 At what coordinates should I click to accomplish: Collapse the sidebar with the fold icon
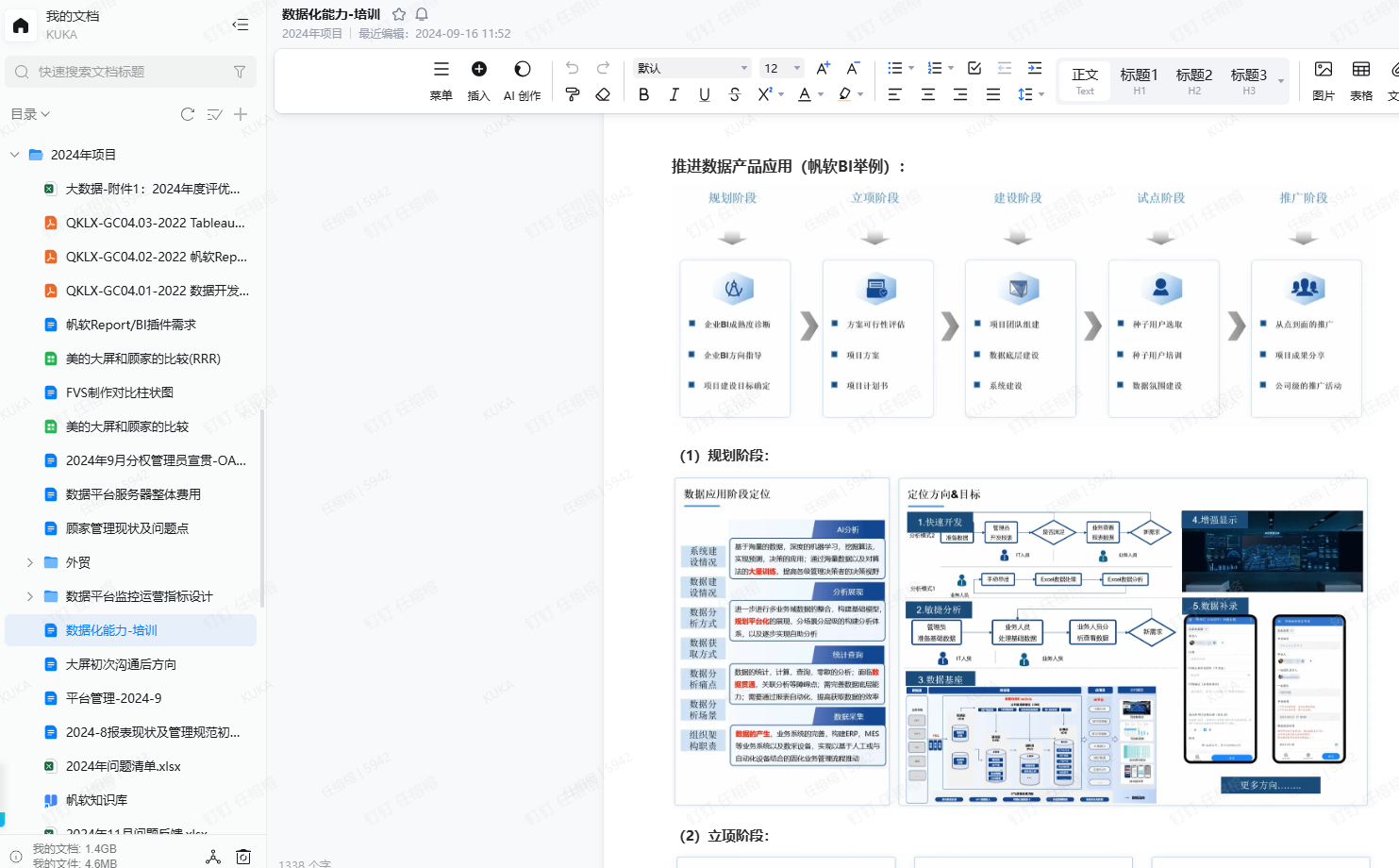click(x=241, y=25)
